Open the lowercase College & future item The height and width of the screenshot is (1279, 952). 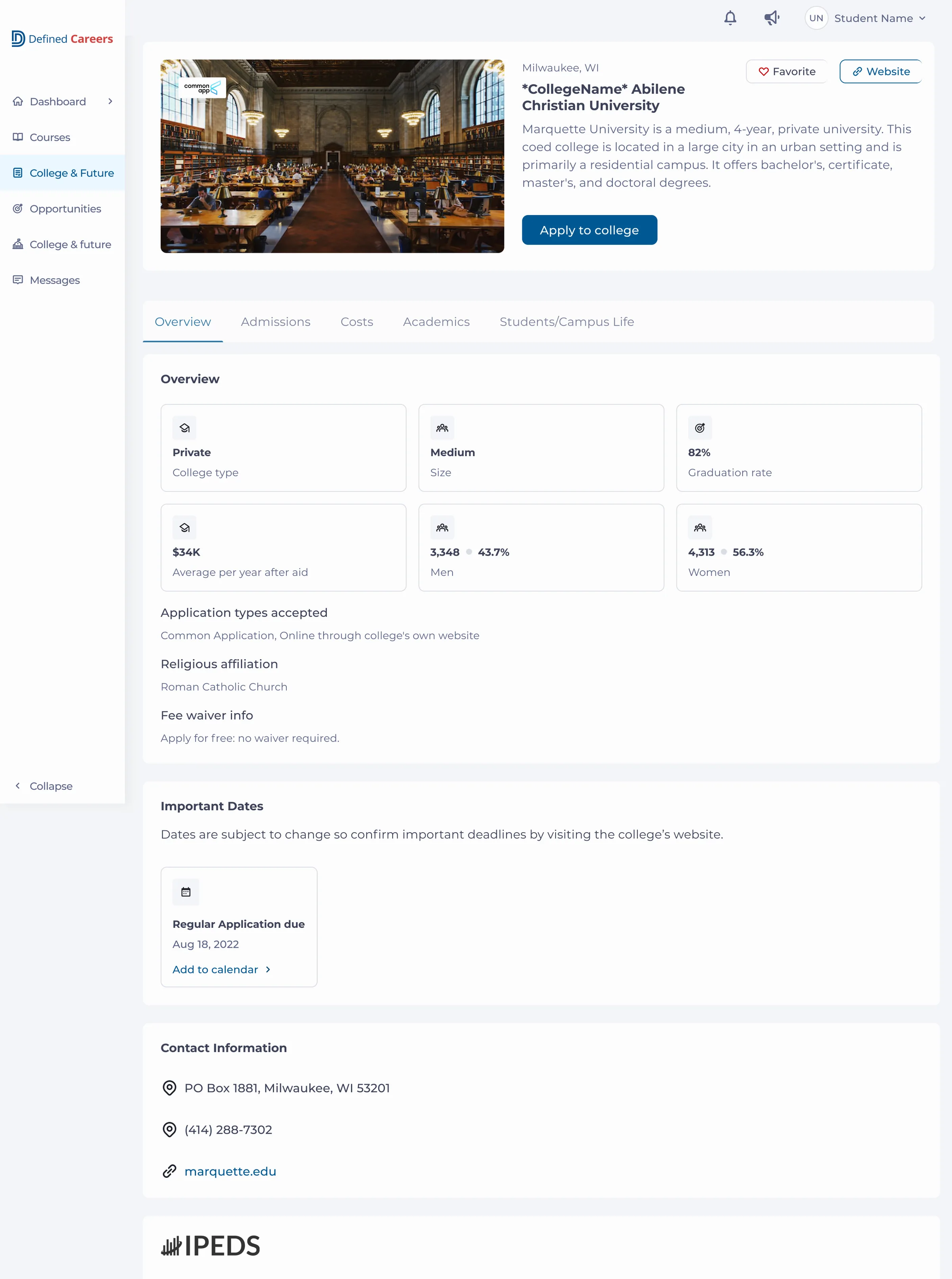62,244
